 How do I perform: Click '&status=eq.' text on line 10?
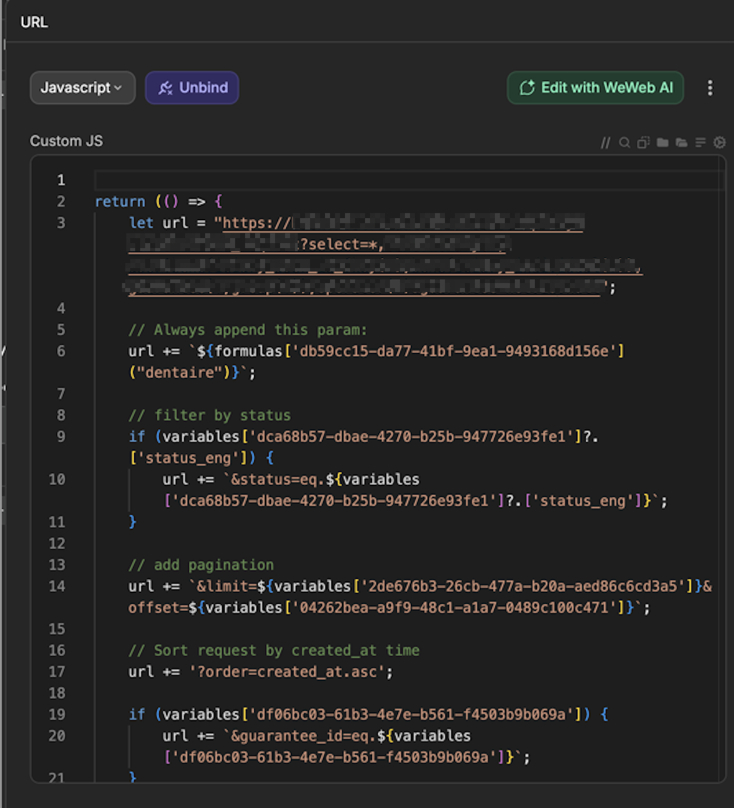278,480
